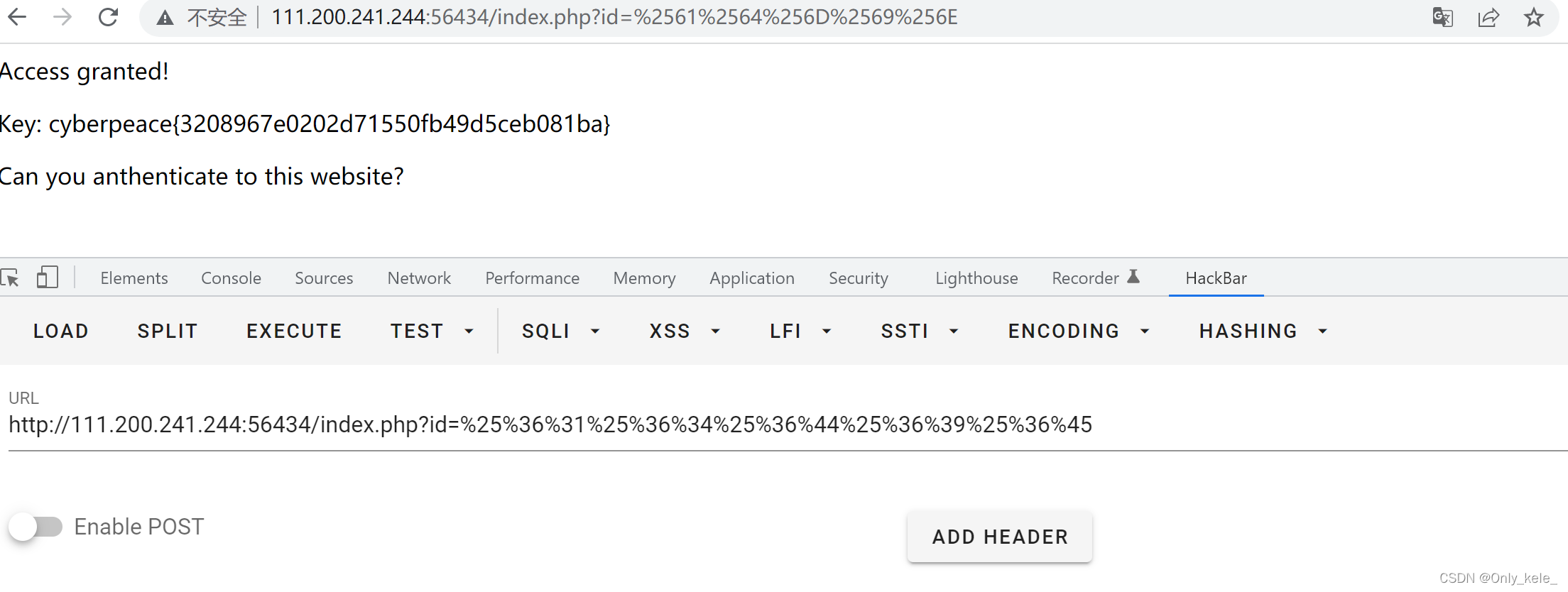The height and width of the screenshot is (592, 1568).
Task: Toggle the device toolbar icon
Action: tap(47, 278)
